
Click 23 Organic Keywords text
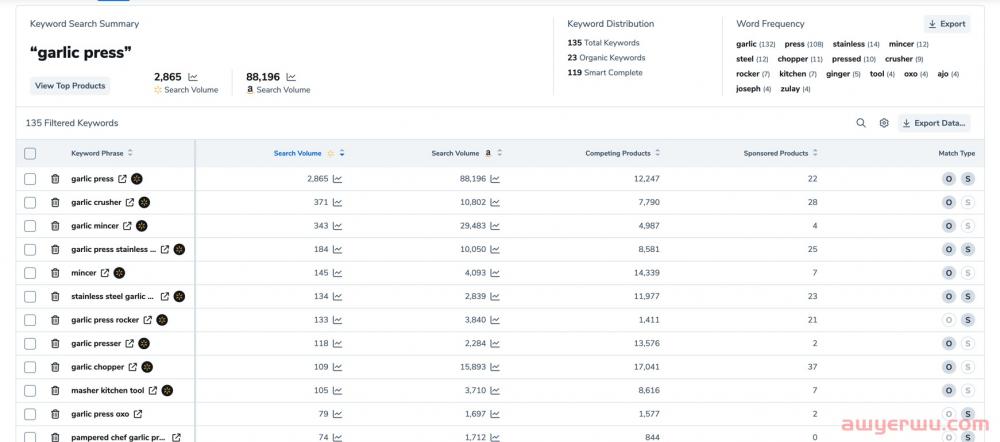pyautogui.click(x=606, y=57)
